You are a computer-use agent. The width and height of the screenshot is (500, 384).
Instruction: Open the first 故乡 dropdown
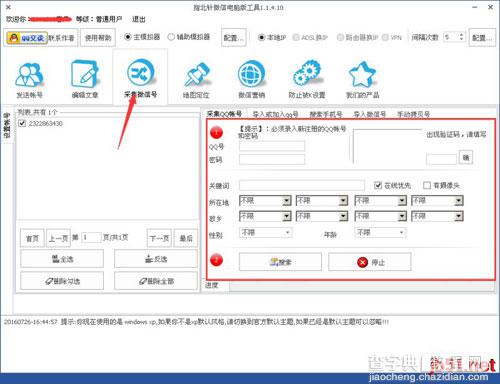click(265, 216)
